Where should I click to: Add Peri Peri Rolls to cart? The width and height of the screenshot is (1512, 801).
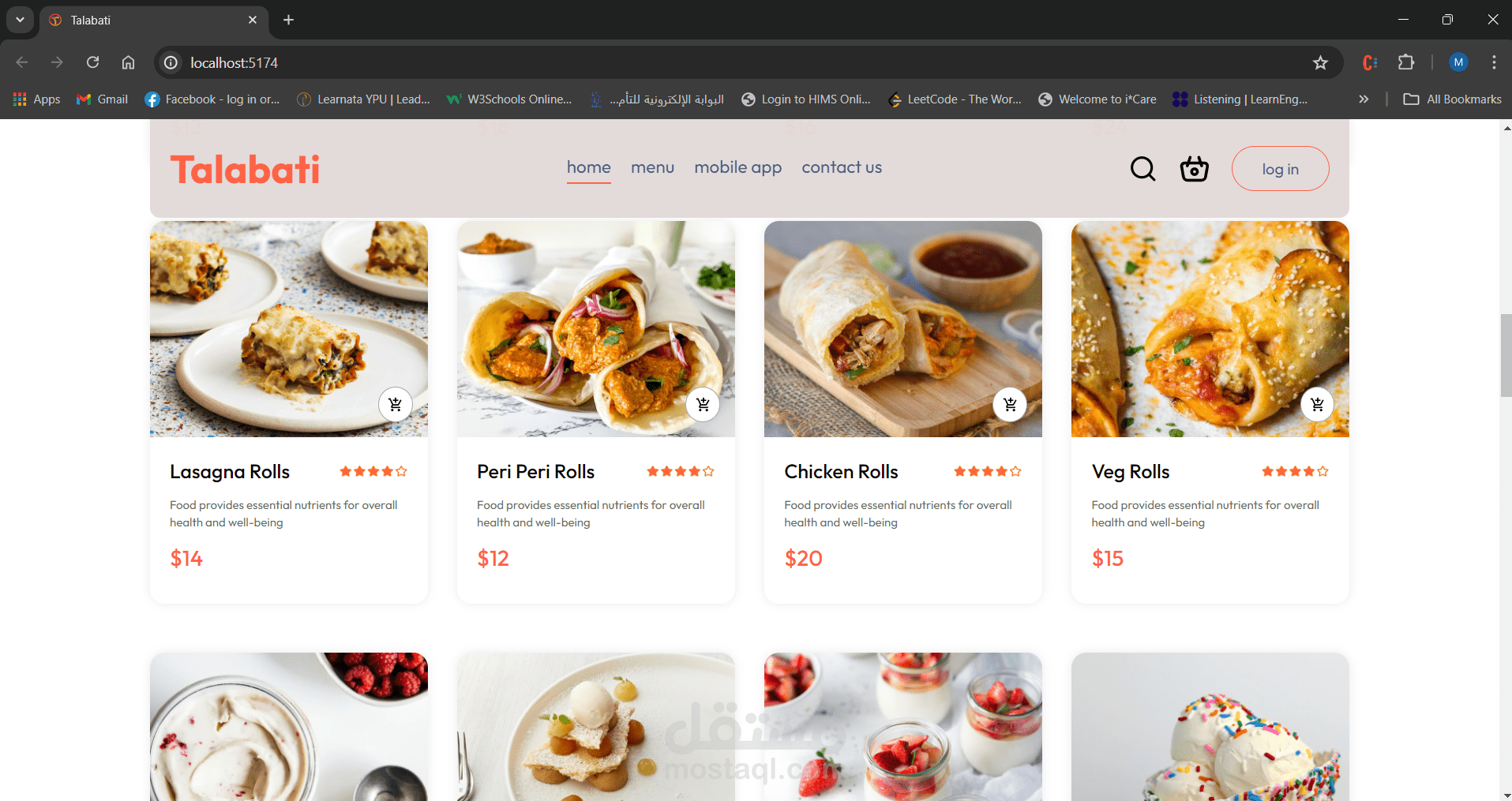(703, 405)
